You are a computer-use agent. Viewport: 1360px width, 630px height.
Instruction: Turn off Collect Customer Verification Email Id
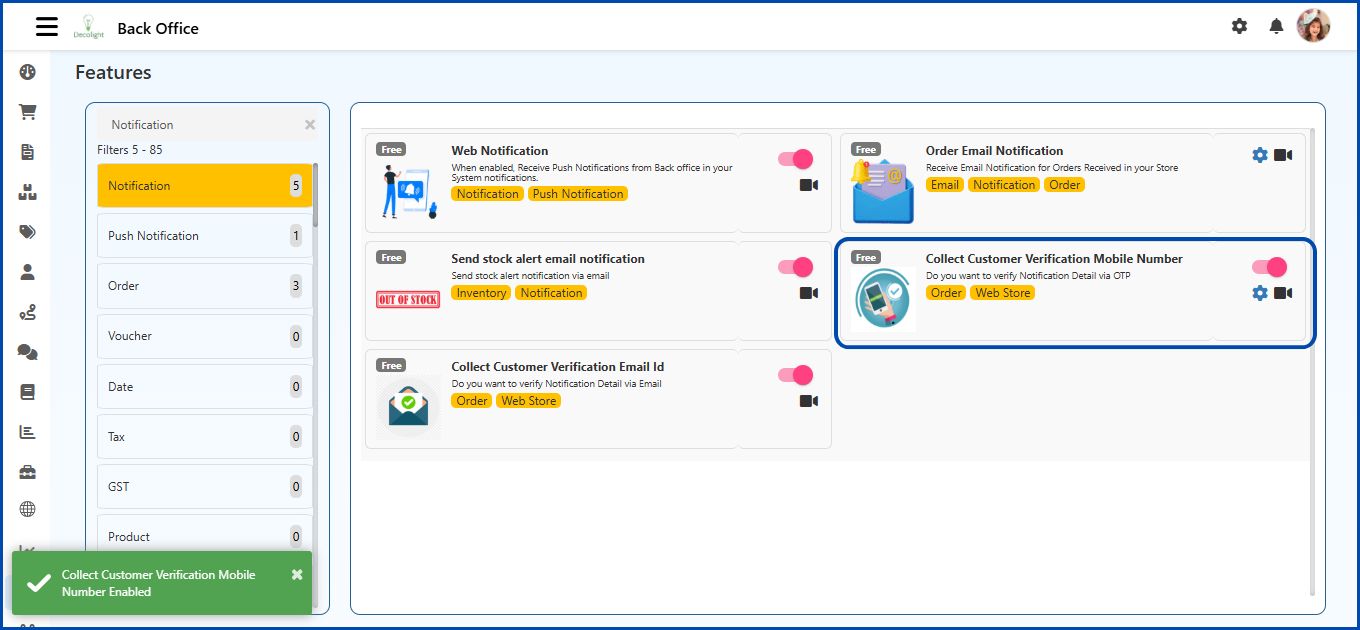pyautogui.click(x=793, y=374)
